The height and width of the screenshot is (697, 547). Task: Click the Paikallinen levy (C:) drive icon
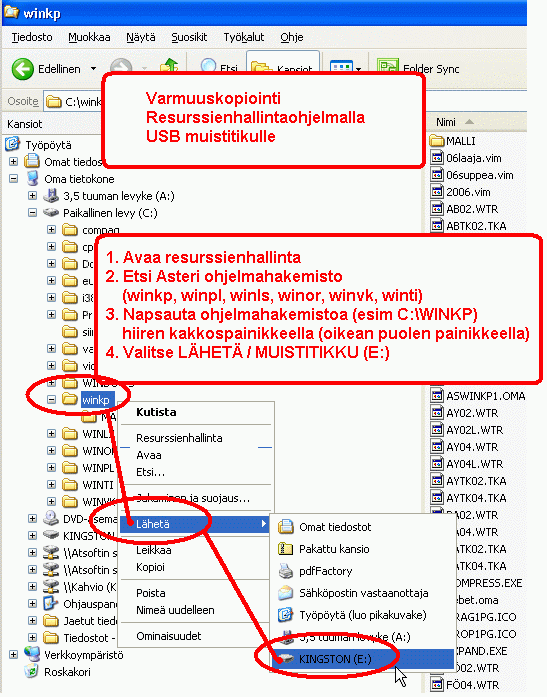52,212
